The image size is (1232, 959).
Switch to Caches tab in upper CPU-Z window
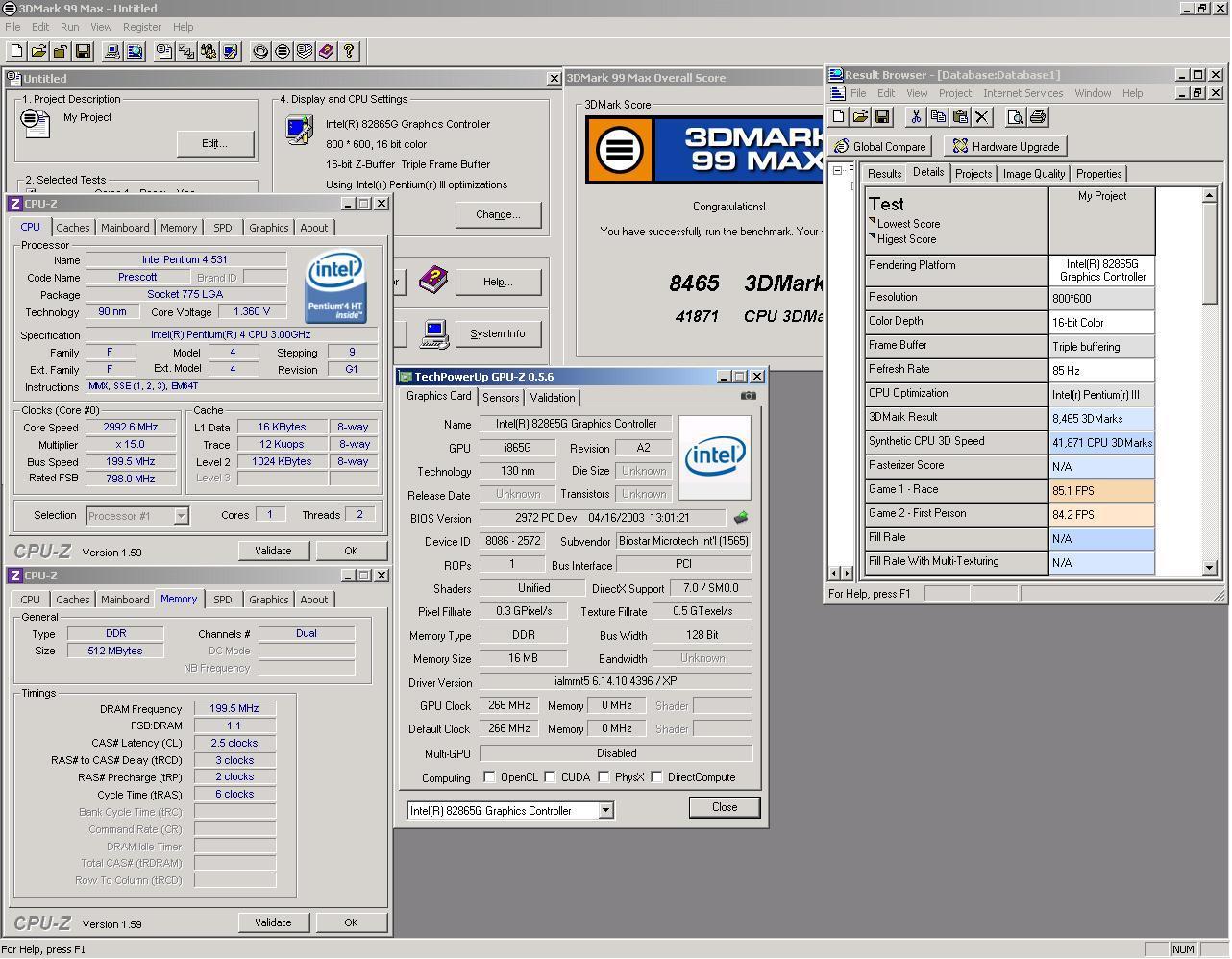pos(72,228)
